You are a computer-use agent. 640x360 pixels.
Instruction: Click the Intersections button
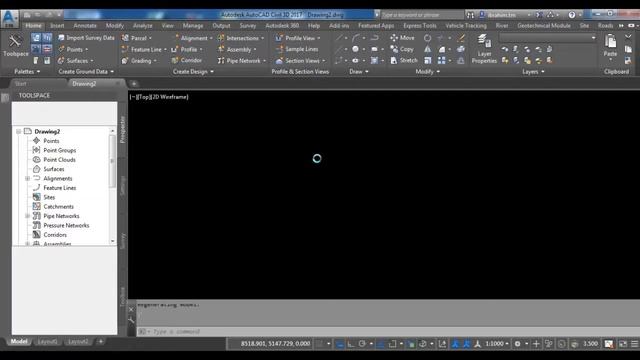[240, 38]
